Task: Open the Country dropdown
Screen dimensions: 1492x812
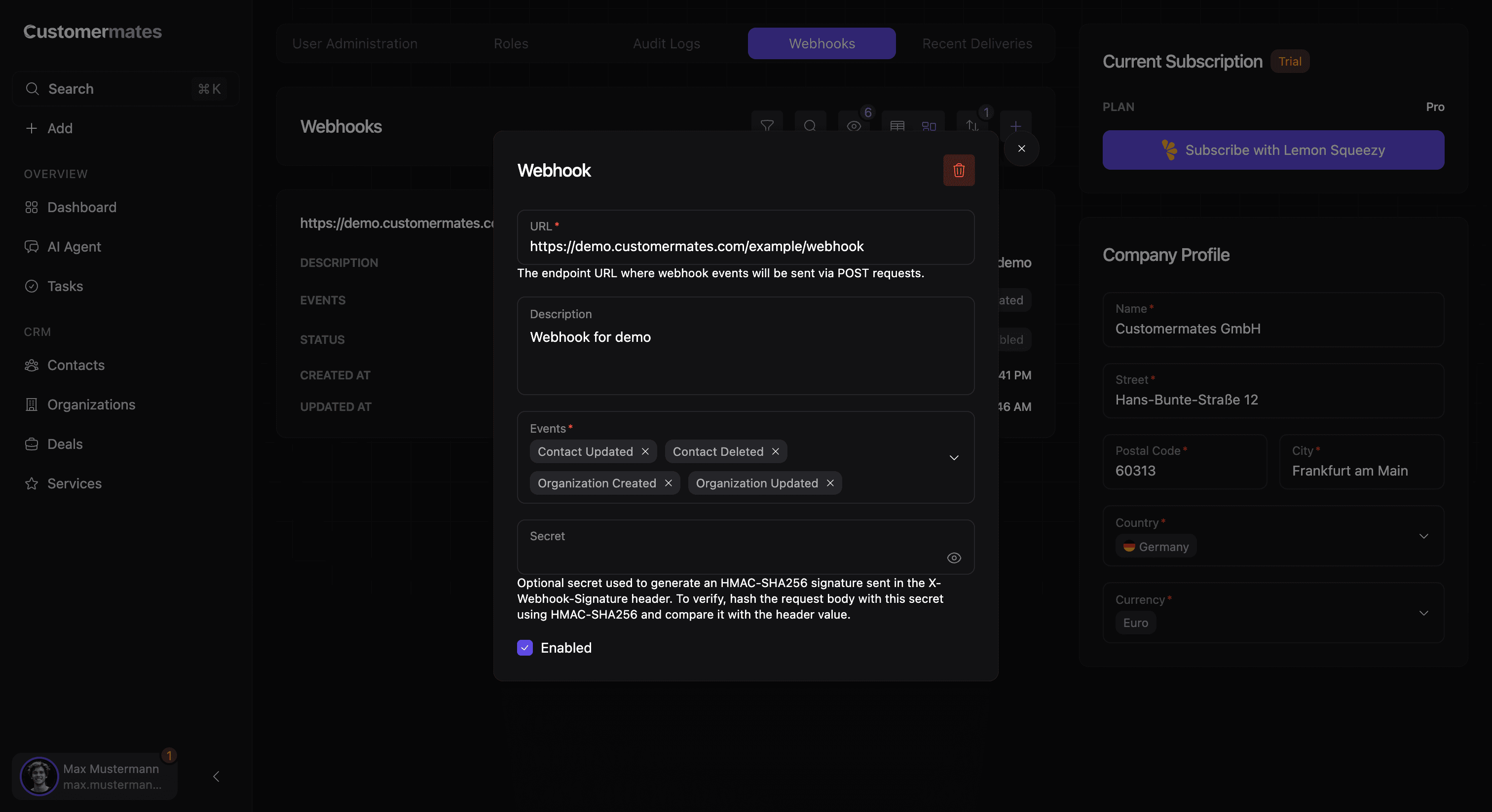Action: tap(1423, 536)
